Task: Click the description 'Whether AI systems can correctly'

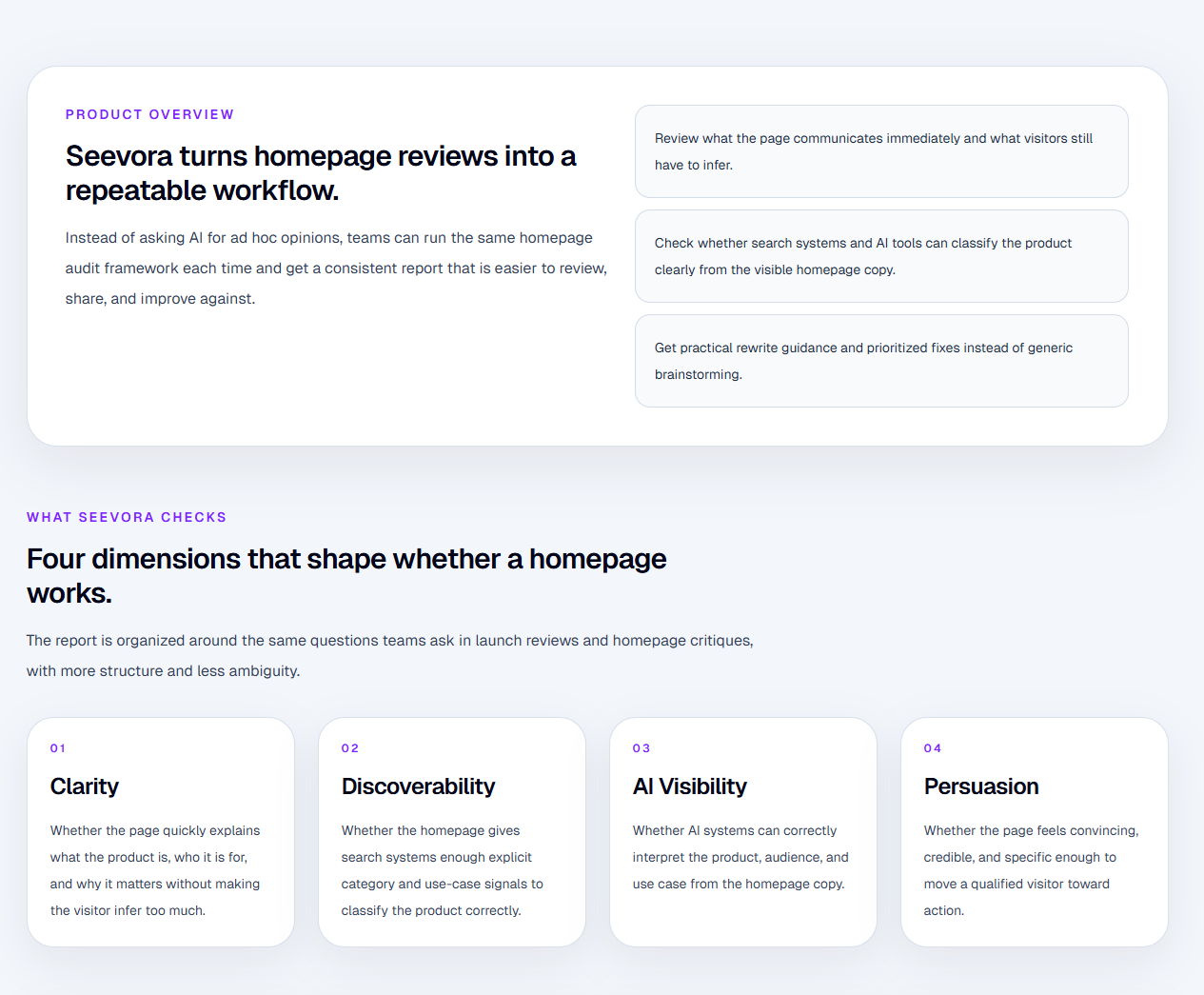Action: [740, 857]
